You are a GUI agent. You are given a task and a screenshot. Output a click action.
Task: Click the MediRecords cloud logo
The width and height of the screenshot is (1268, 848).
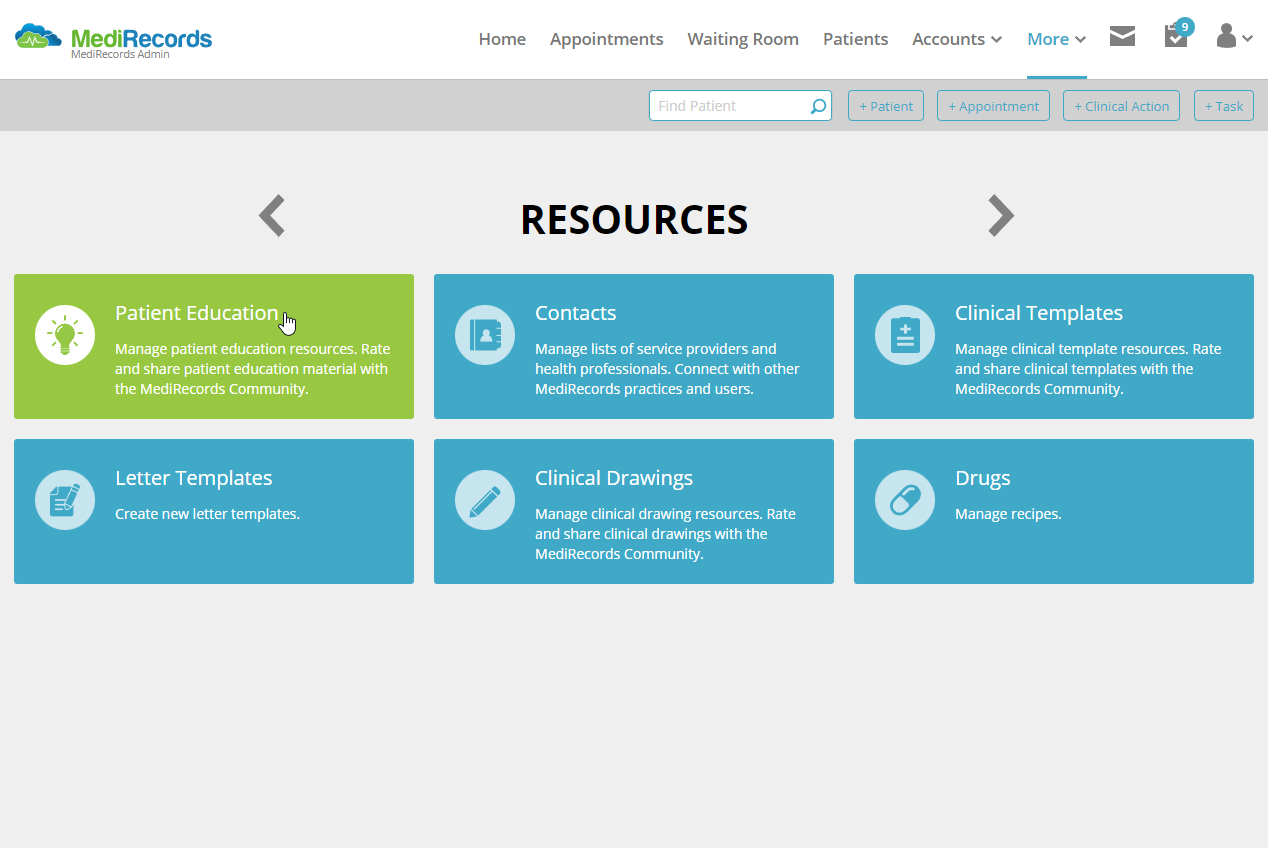click(x=38, y=38)
